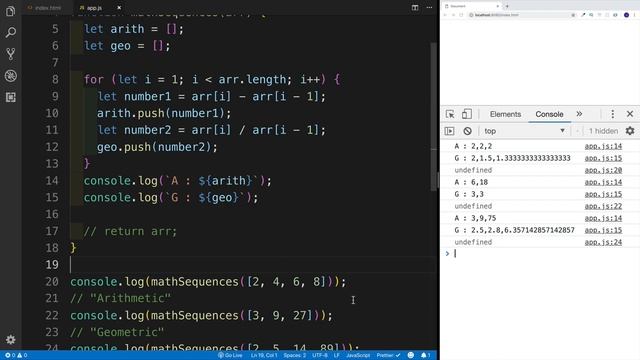
Task: Toggle the DevTools device toolbar
Action: click(467, 114)
